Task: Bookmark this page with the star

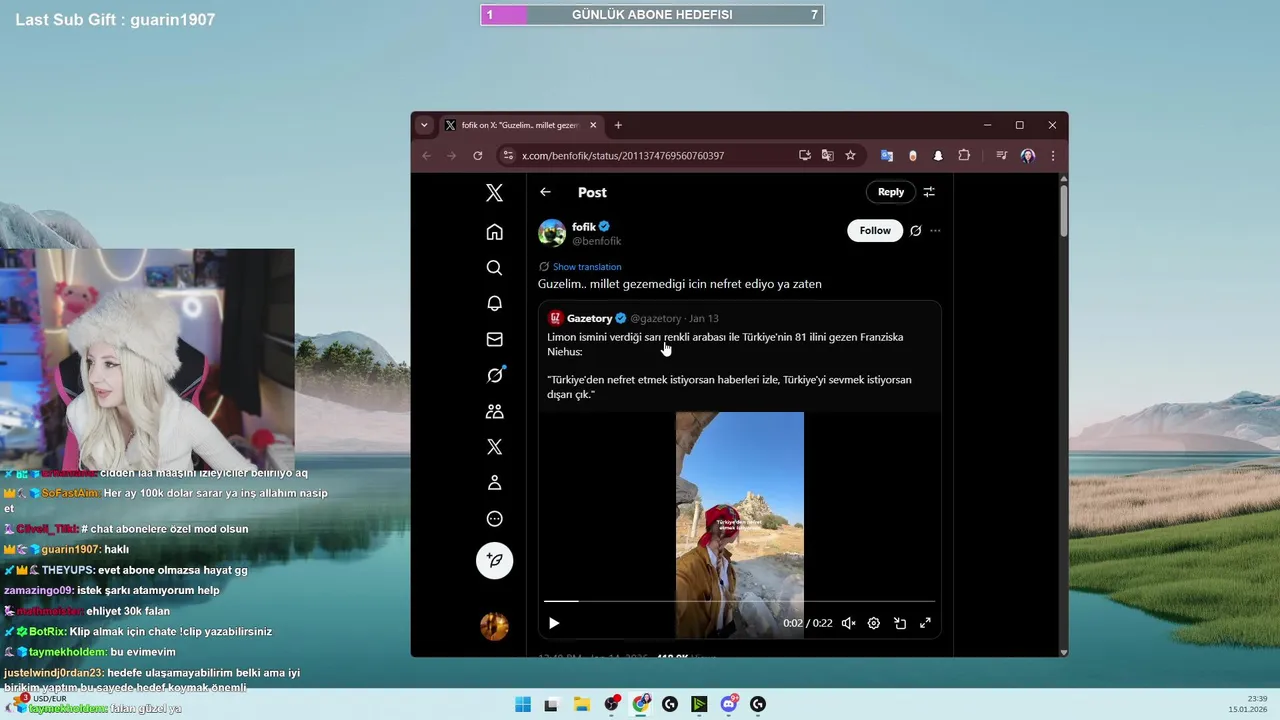Action: [x=850, y=156]
